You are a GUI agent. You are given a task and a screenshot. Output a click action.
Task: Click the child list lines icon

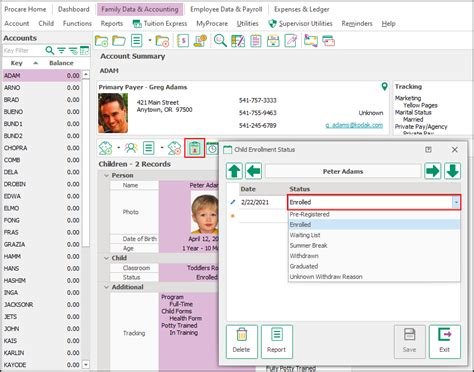pyautogui.click(x=149, y=148)
